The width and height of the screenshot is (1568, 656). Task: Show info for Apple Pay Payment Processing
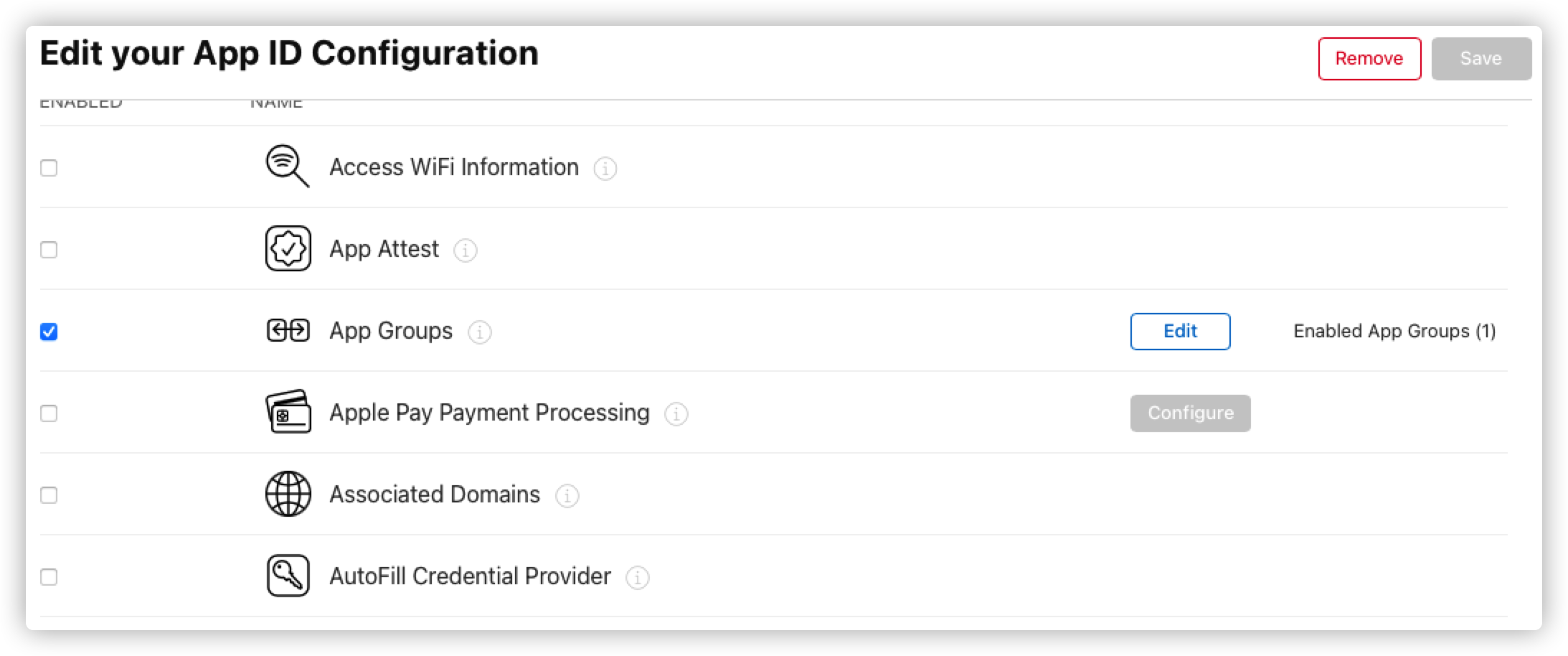pos(676,413)
